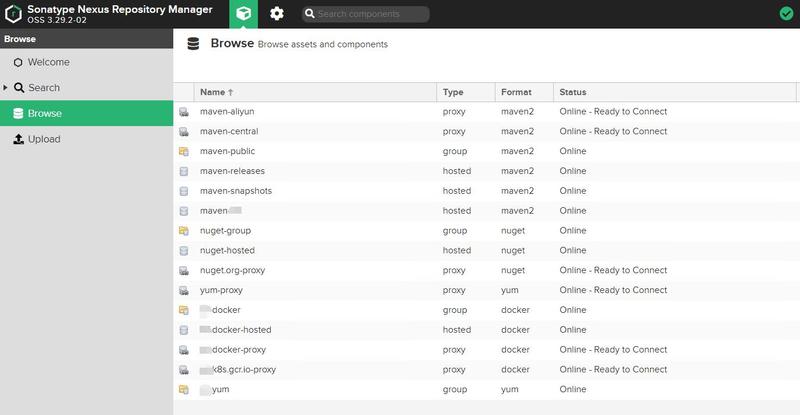Sort by the Format column header

pos(524,92)
